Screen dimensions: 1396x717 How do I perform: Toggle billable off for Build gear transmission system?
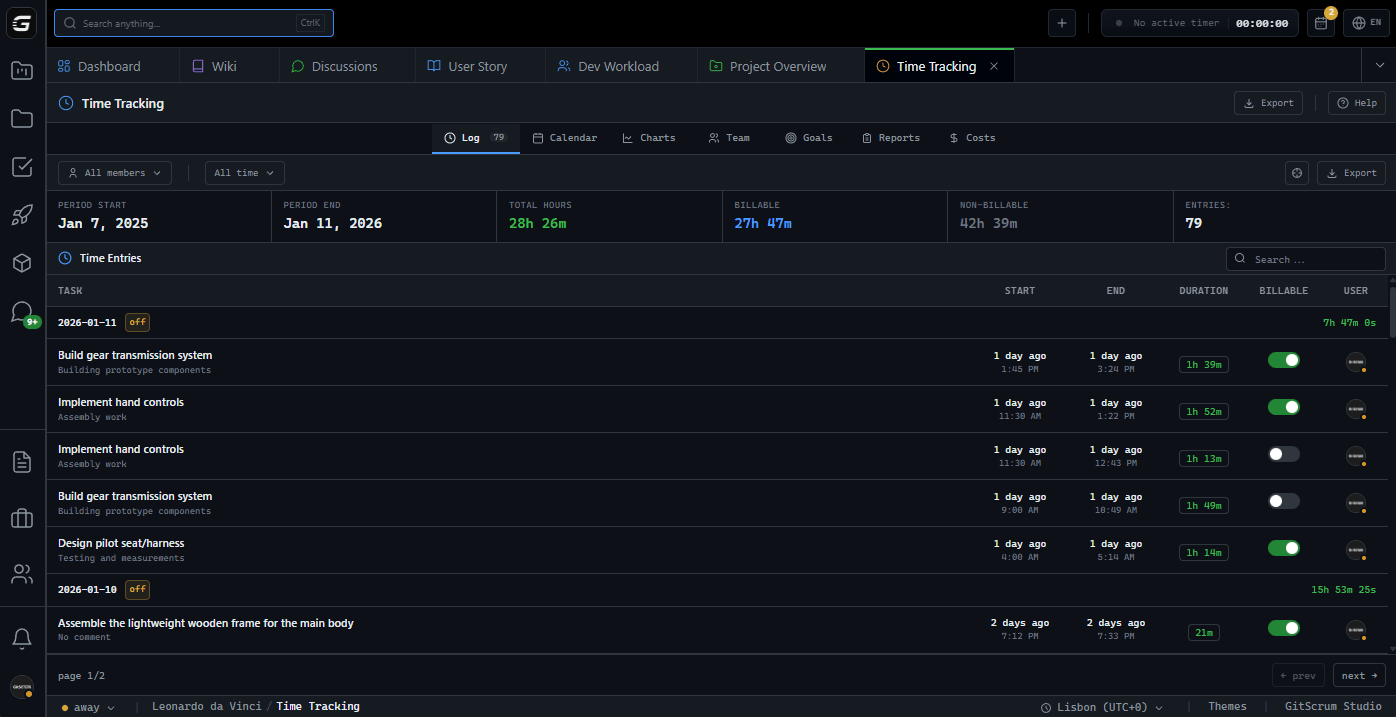(x=1283, y=360)
